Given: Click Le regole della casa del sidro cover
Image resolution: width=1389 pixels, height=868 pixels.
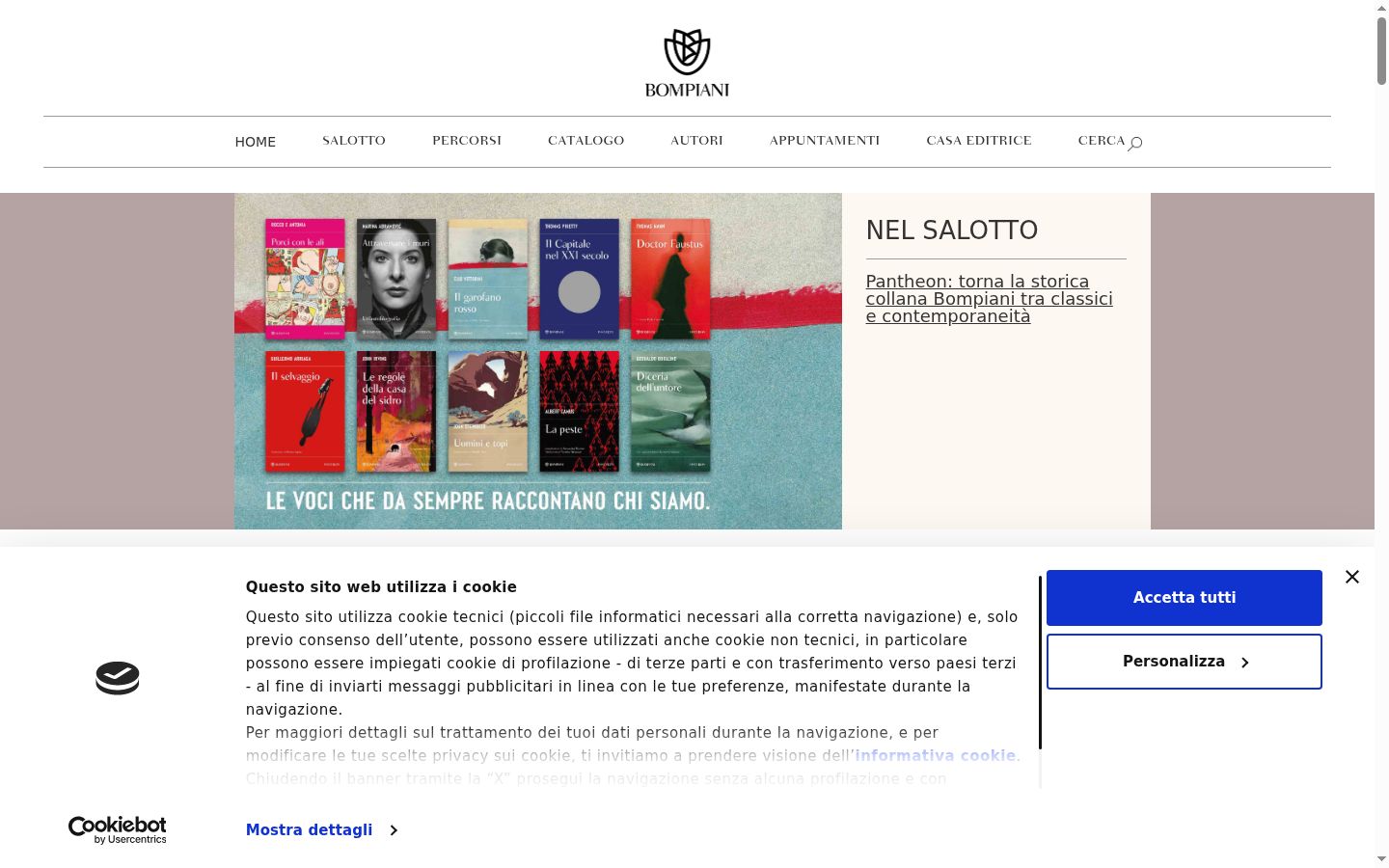Looking at the screenshot, I should 396,412.
